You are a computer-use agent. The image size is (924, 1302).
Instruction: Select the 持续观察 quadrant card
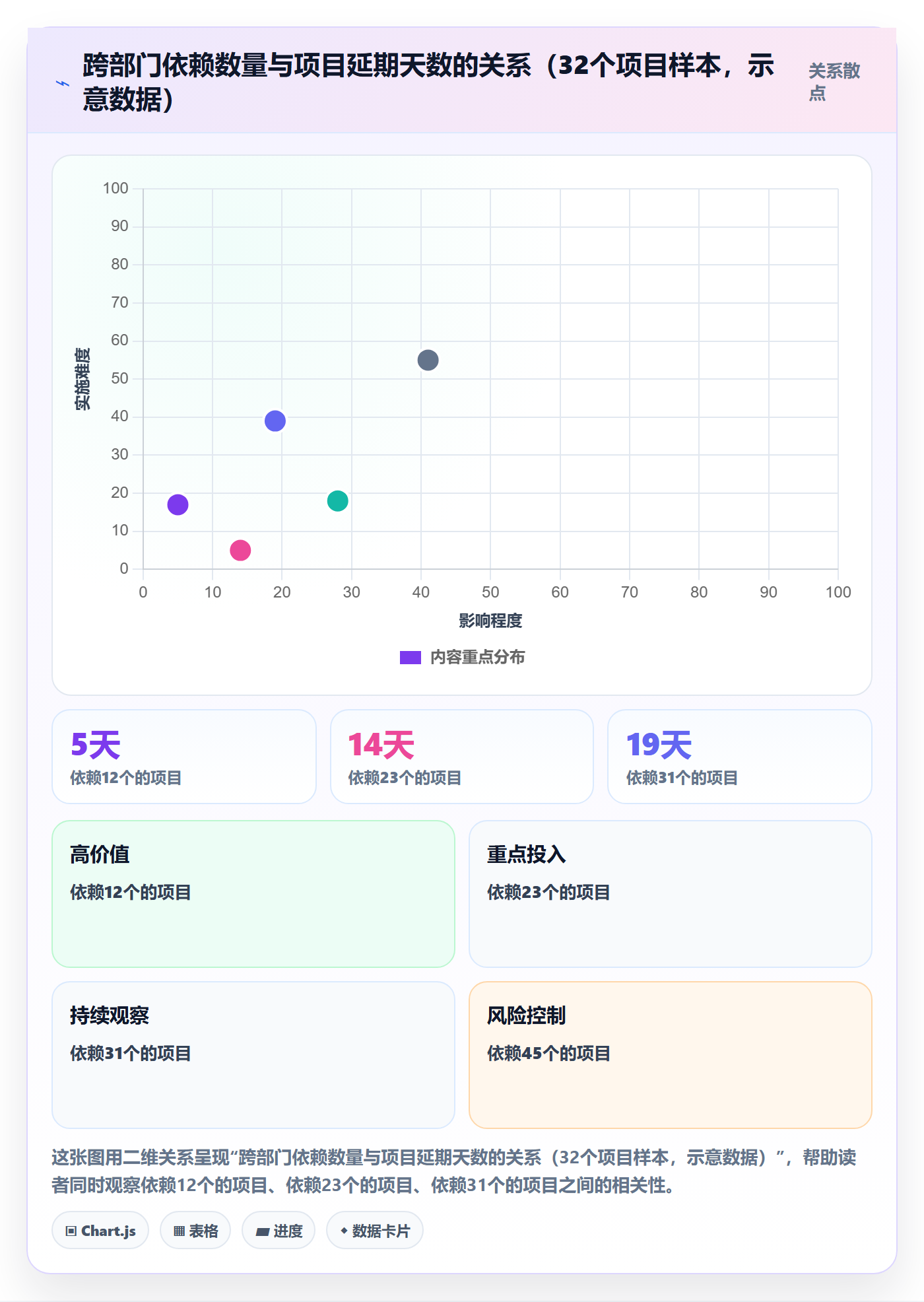coord(253,1055)
